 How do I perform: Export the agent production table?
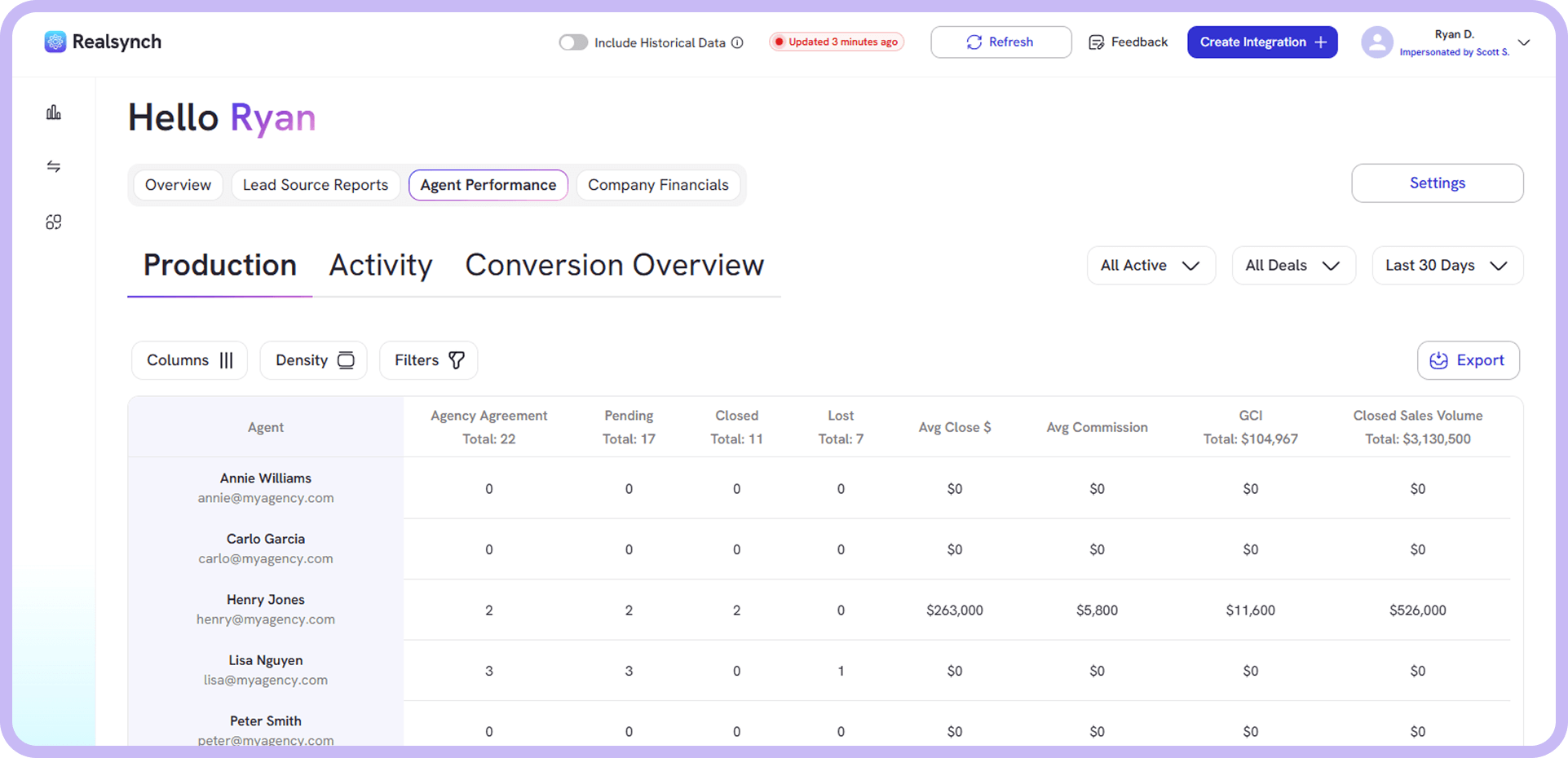1468,360
